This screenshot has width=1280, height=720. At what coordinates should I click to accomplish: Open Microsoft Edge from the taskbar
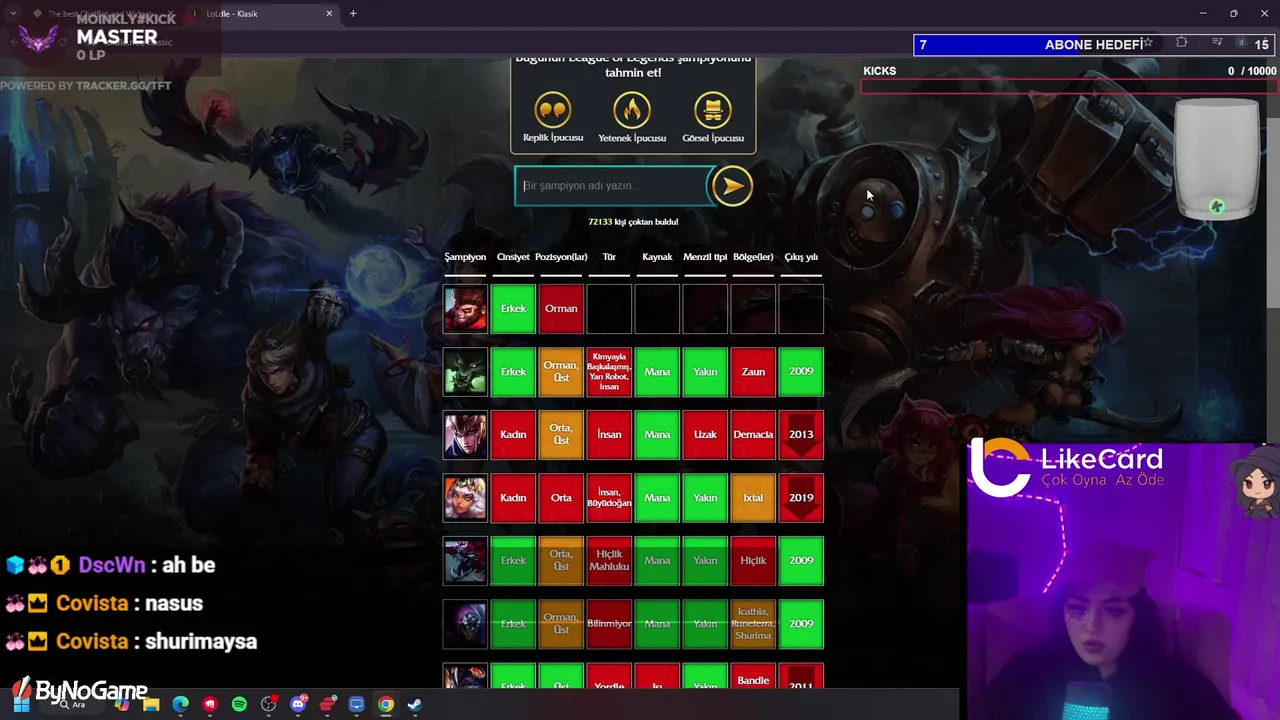[180, 704]
